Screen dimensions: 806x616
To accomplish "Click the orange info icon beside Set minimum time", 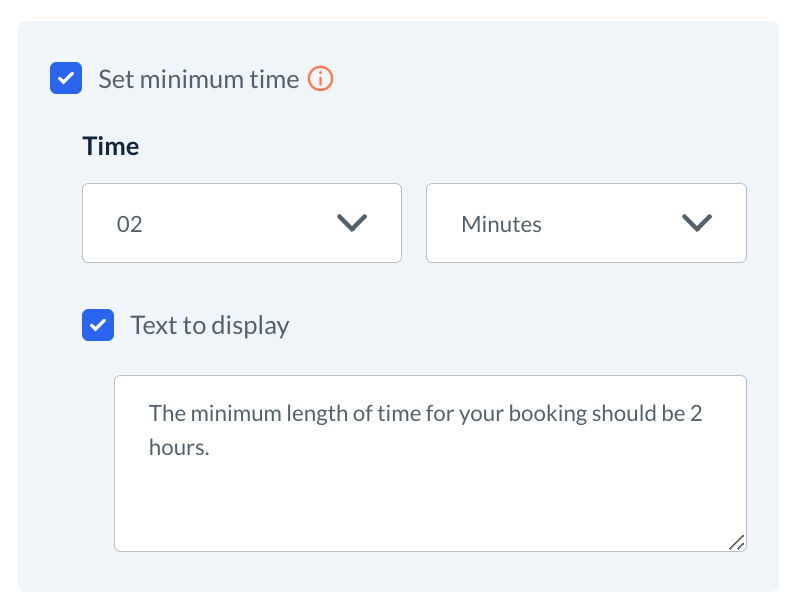I will (320, 79).
